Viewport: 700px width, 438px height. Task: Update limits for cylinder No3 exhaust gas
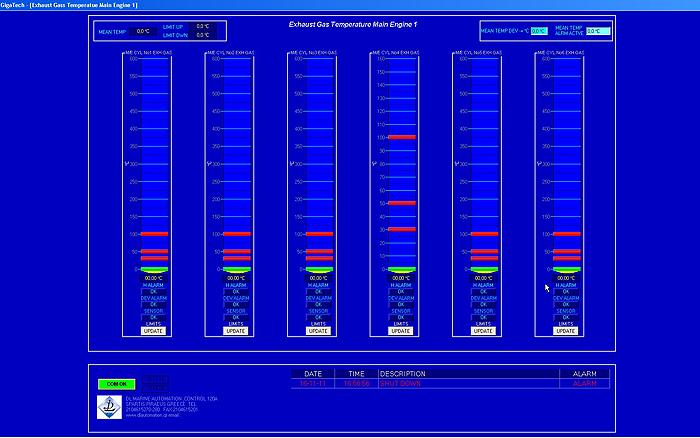click(318, 330)
